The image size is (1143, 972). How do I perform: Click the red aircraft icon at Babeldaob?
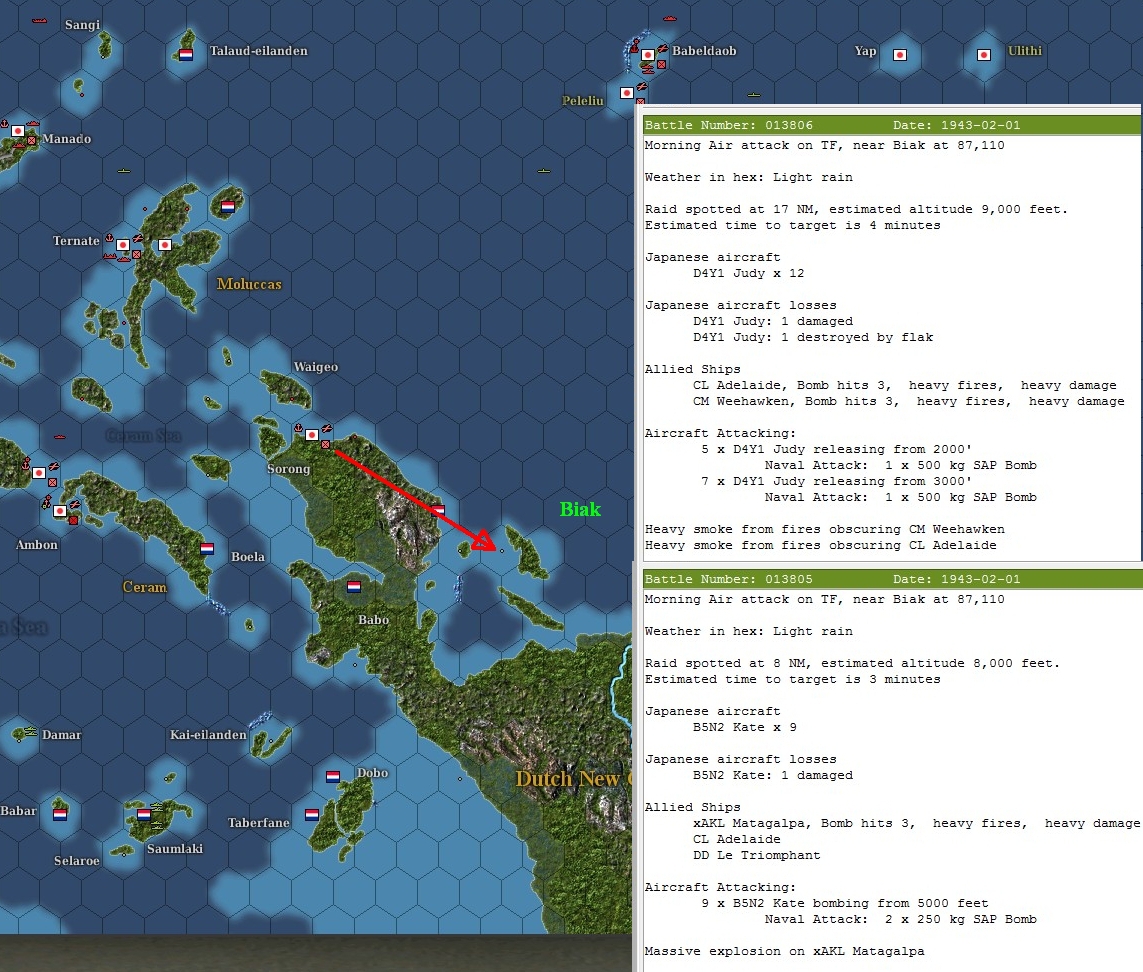tap(662, 49)
